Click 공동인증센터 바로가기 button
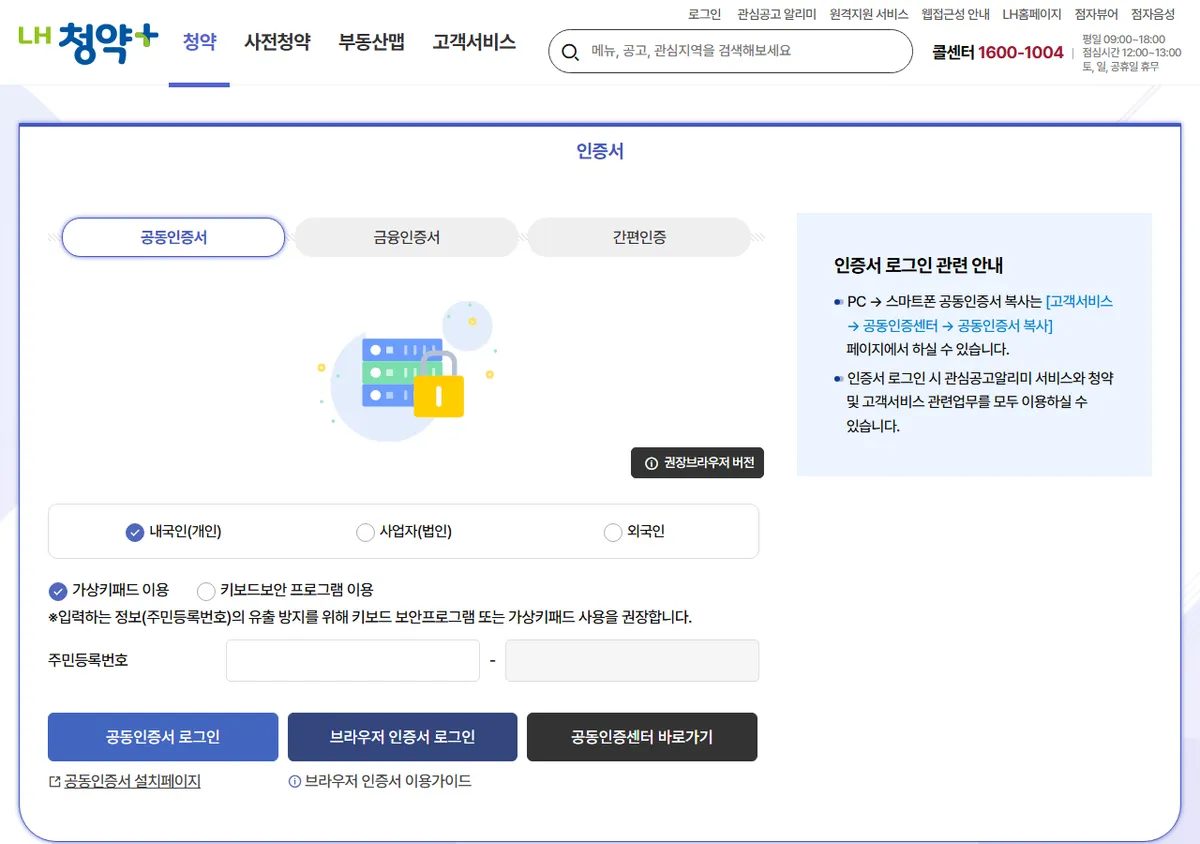 (642, 737)
